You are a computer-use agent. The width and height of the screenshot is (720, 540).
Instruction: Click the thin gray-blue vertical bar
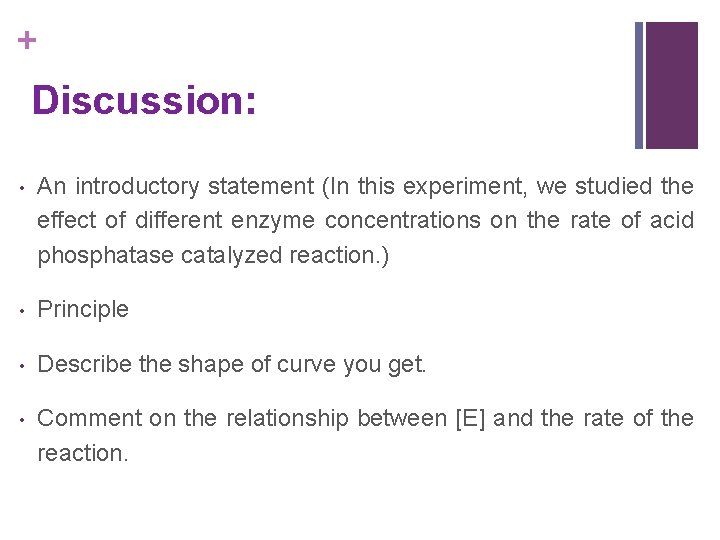pos(639,85)
